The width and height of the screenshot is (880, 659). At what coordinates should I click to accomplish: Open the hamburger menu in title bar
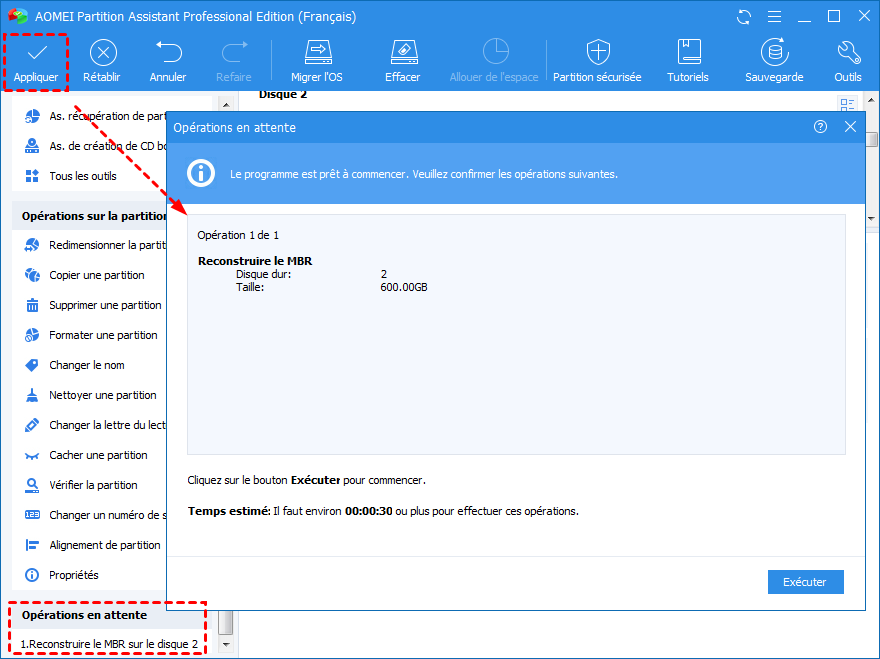(x=774, y=17)
